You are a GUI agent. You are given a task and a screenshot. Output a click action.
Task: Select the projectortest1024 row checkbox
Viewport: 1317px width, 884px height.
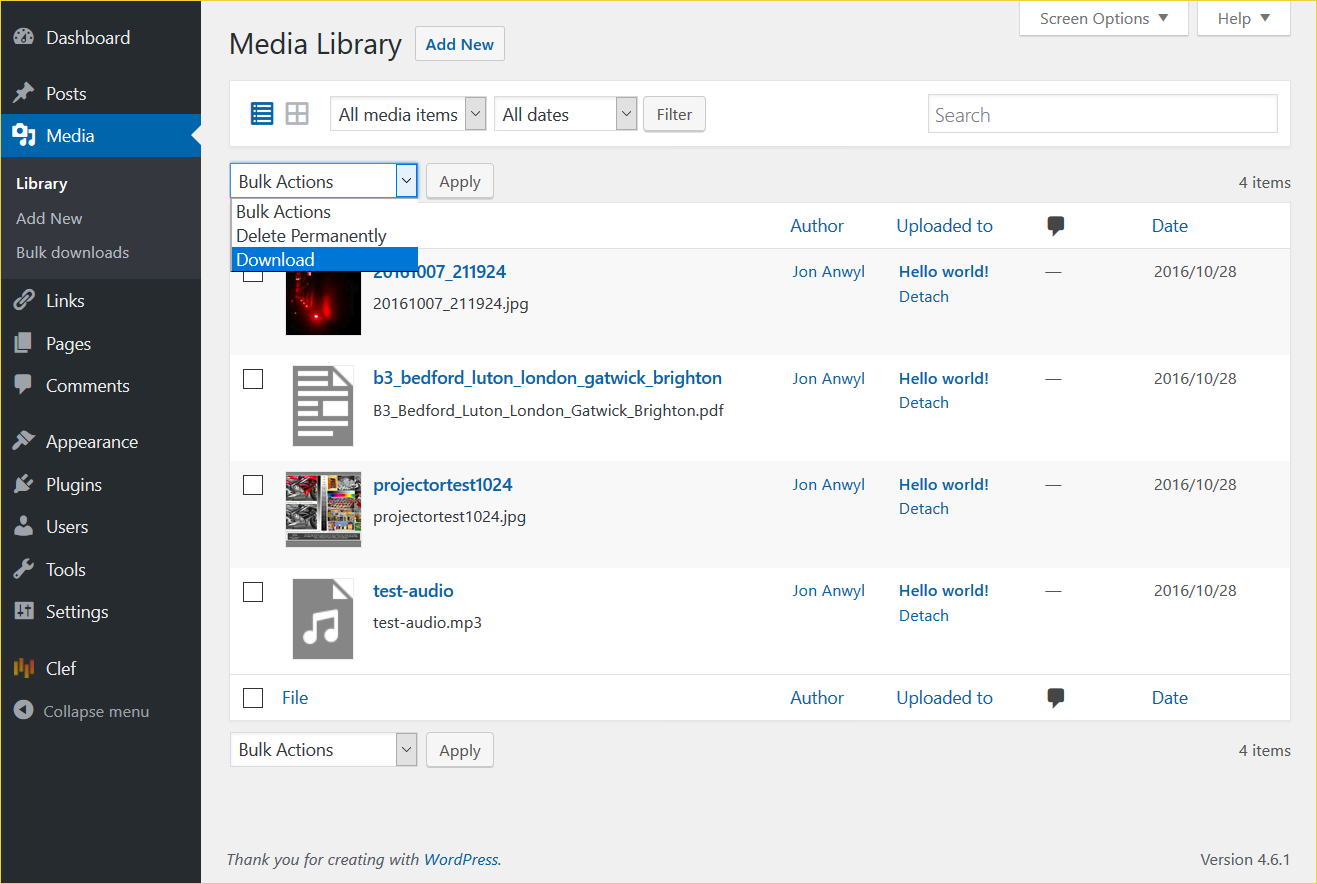pos(254,485)
